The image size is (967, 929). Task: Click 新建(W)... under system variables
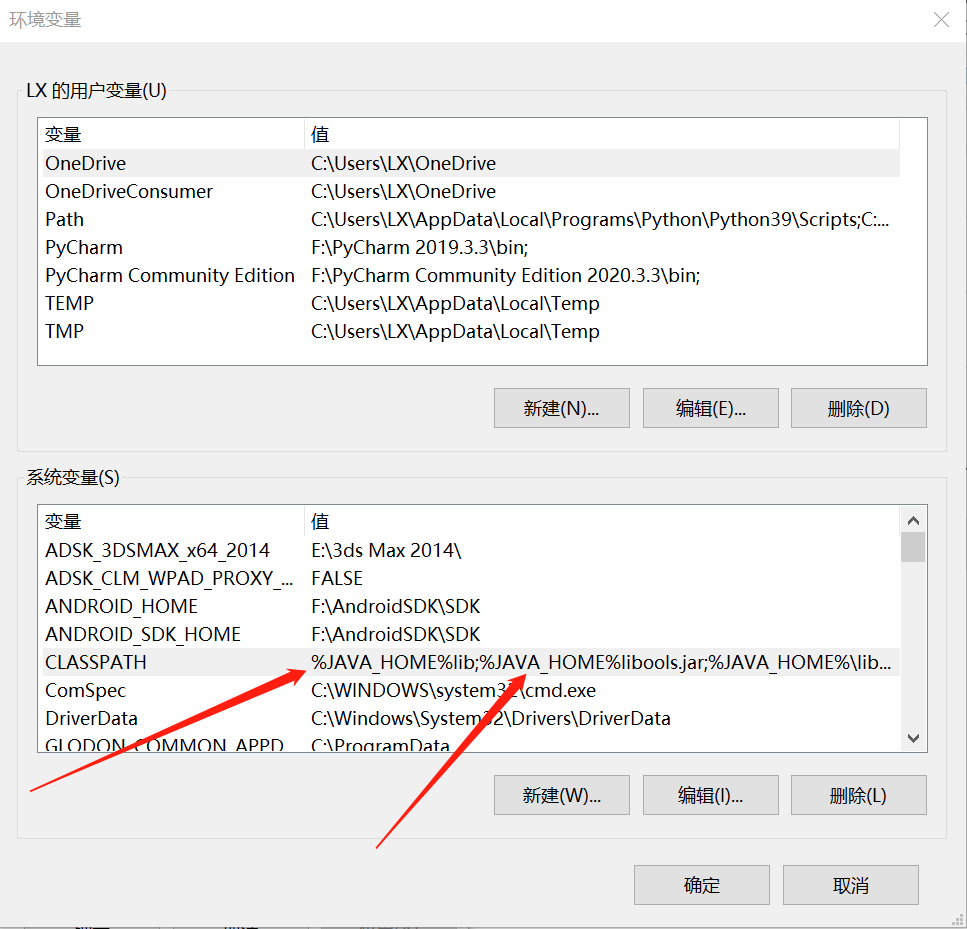[561, 795]
